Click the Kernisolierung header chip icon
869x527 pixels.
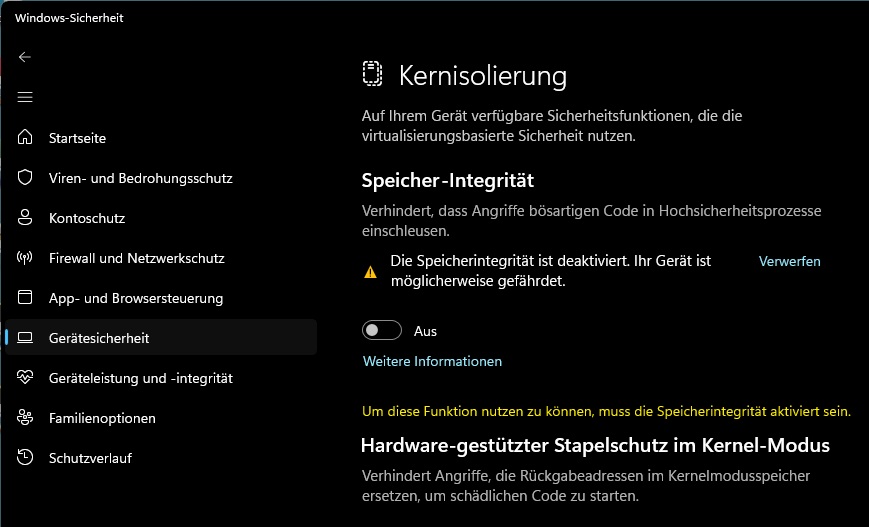click(373, 75)
